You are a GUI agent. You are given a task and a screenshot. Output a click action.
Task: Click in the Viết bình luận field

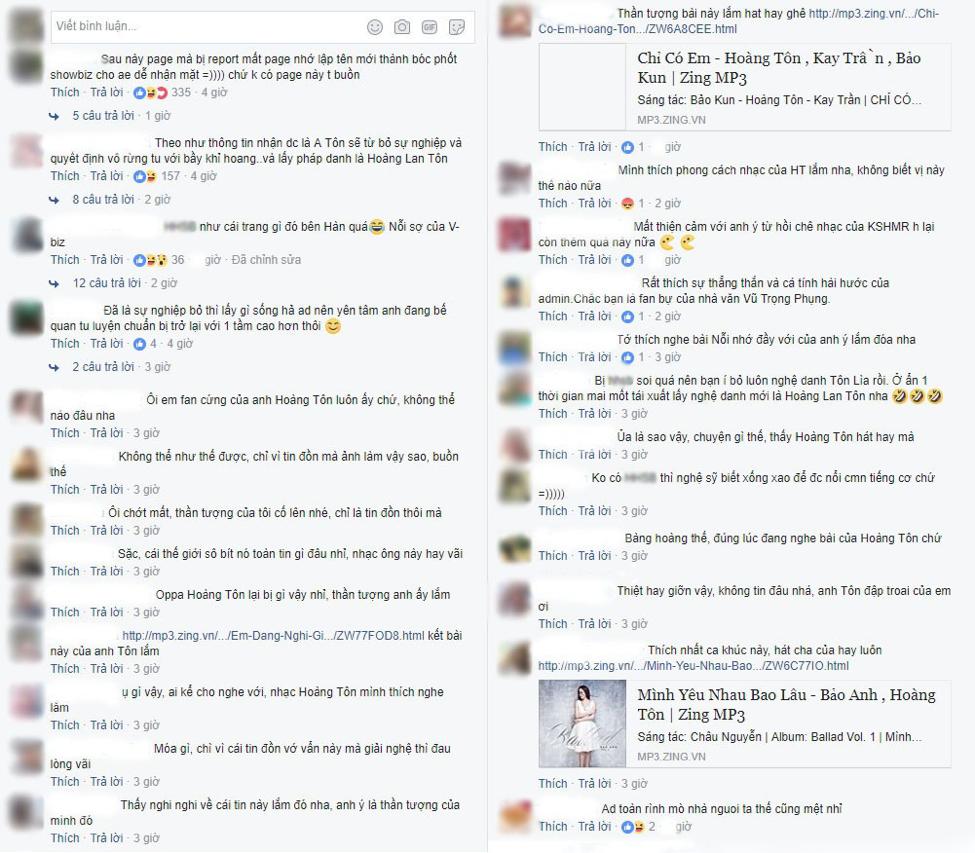pyautogui.click(x=262, y=27)
